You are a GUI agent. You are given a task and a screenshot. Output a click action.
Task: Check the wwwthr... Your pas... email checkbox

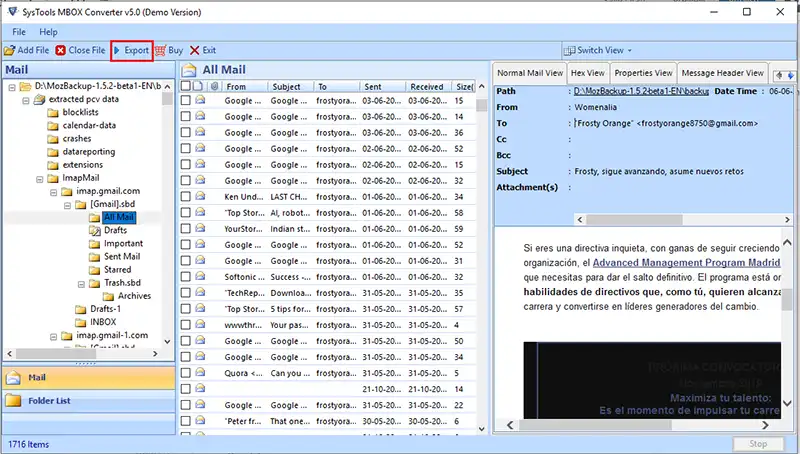tap(186, 325)
